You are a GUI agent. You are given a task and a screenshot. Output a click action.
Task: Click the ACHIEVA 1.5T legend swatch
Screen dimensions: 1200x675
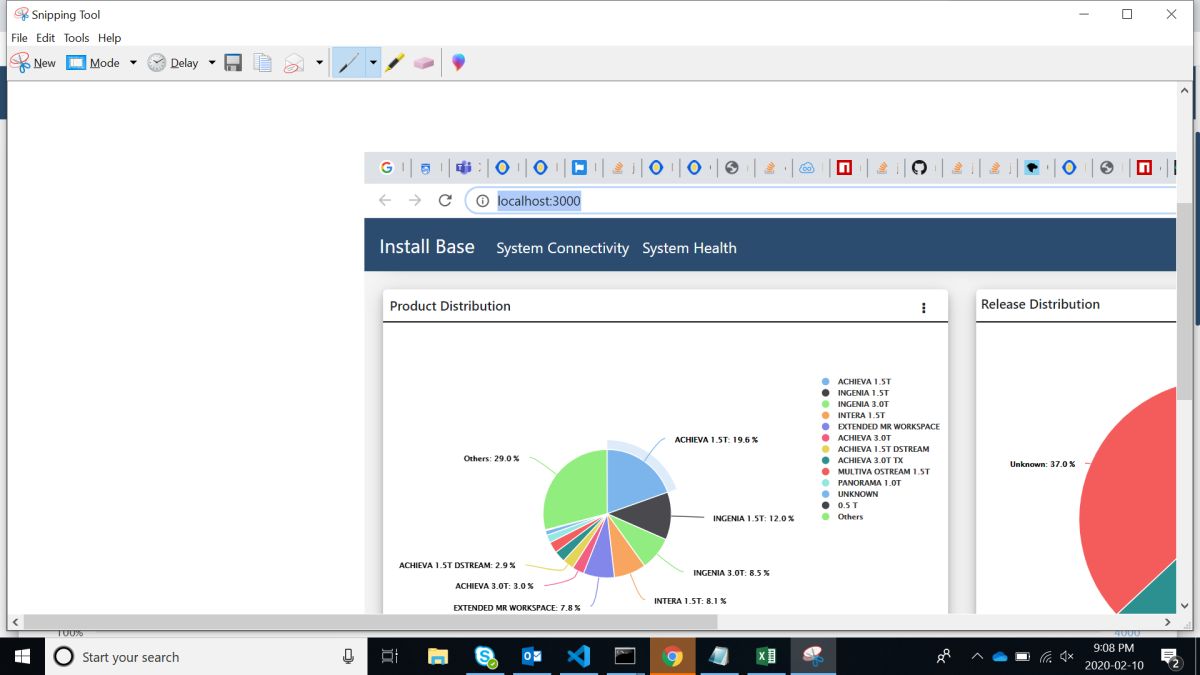(x=825, y=382)
